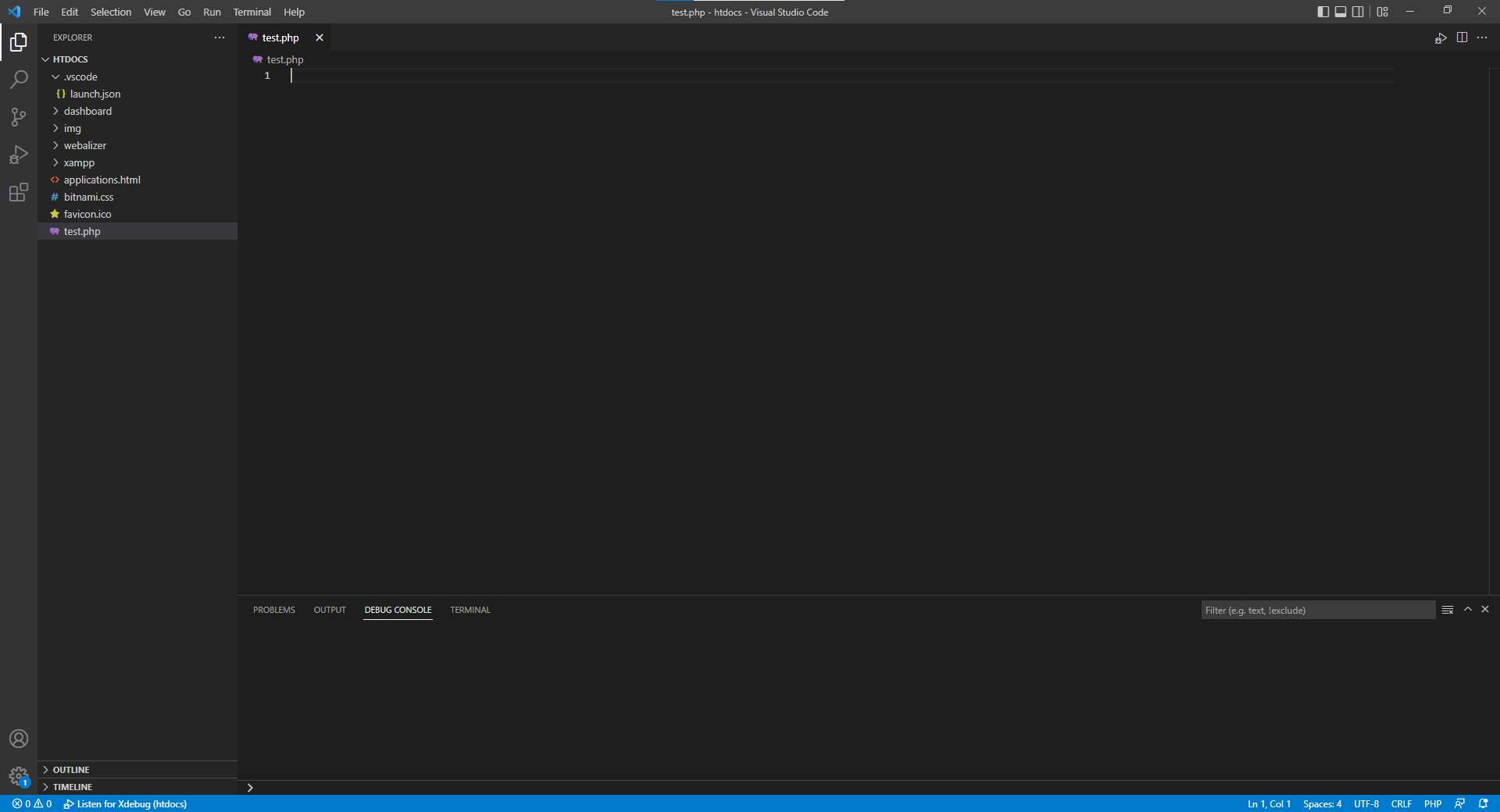The image size is (1500, 812).
Task: Select the DEBUG CONSOLE panel tab
Action: 398,610
